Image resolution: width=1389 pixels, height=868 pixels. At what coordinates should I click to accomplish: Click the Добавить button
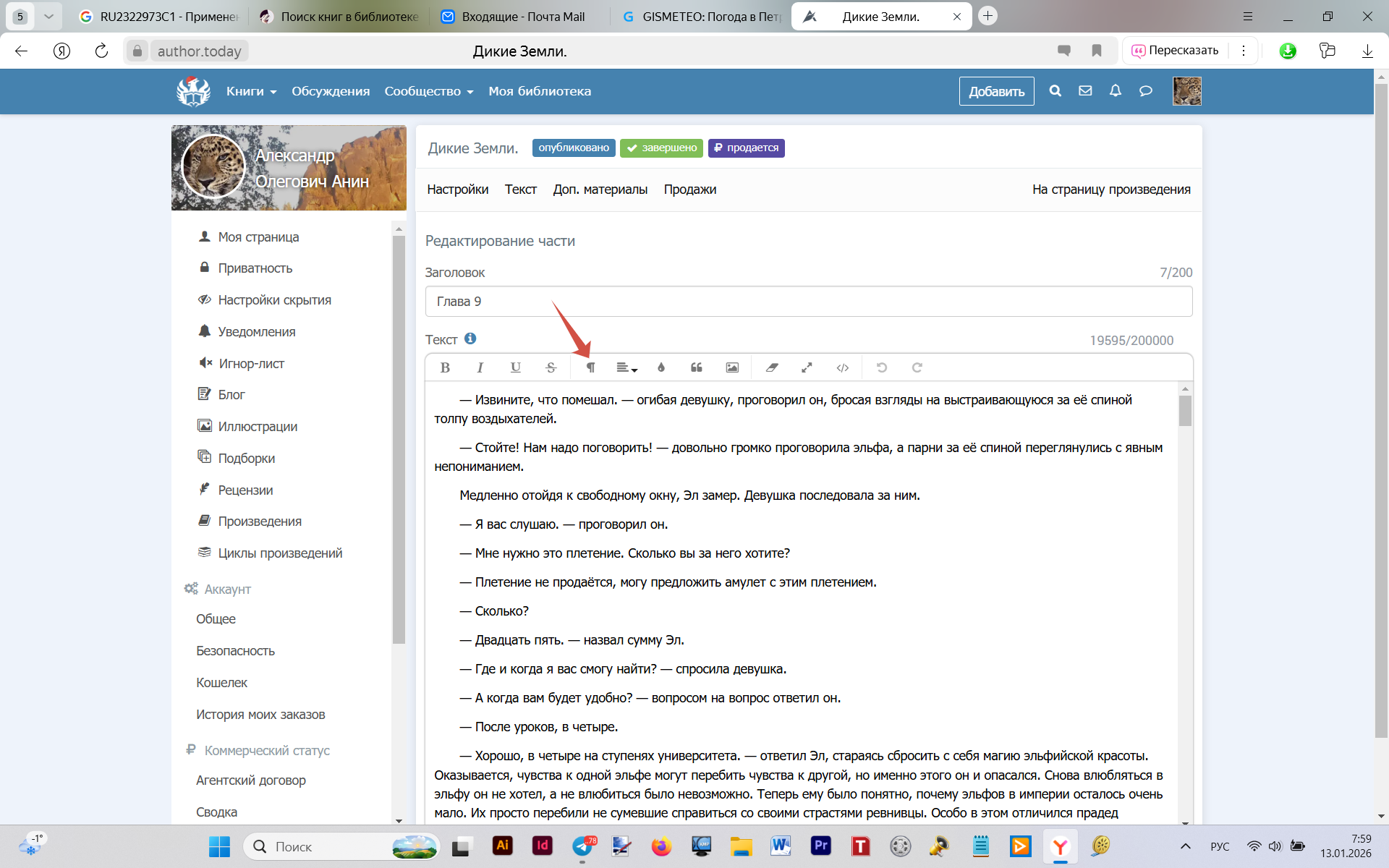click(996, 91)
